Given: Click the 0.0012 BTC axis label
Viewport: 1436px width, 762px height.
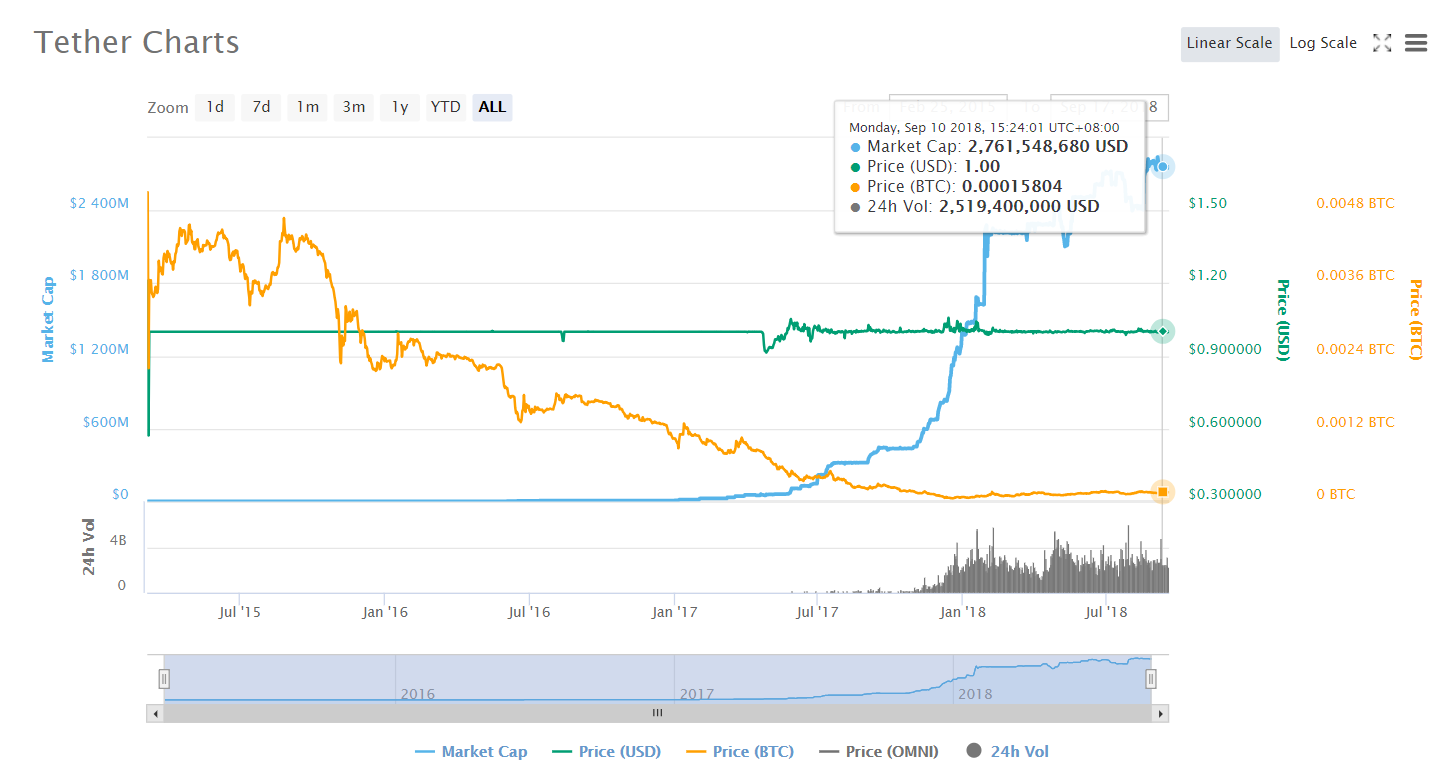Looking at the screenshot, I should [x=1355, y=422].
